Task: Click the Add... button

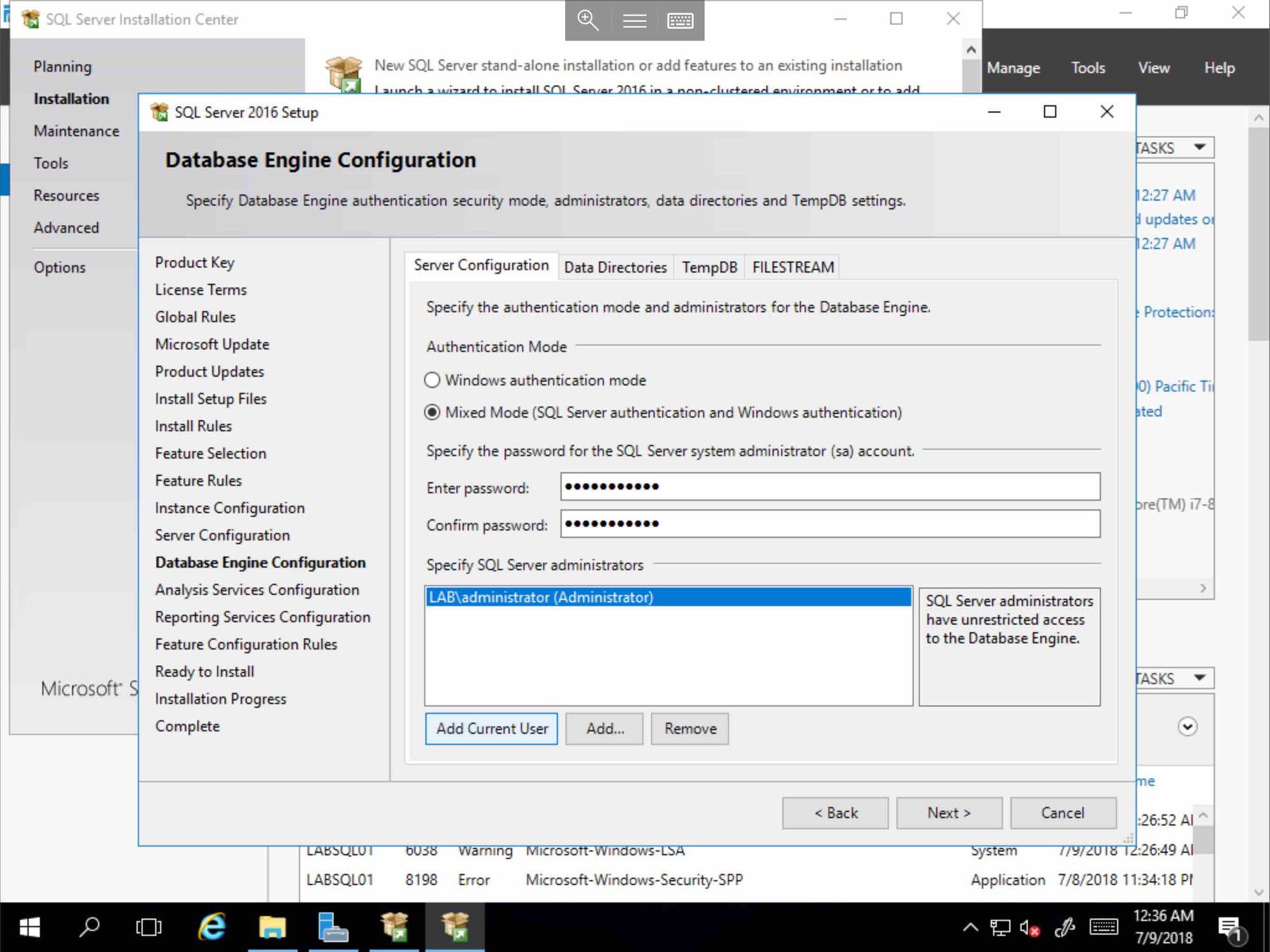Action: (605, 728)
